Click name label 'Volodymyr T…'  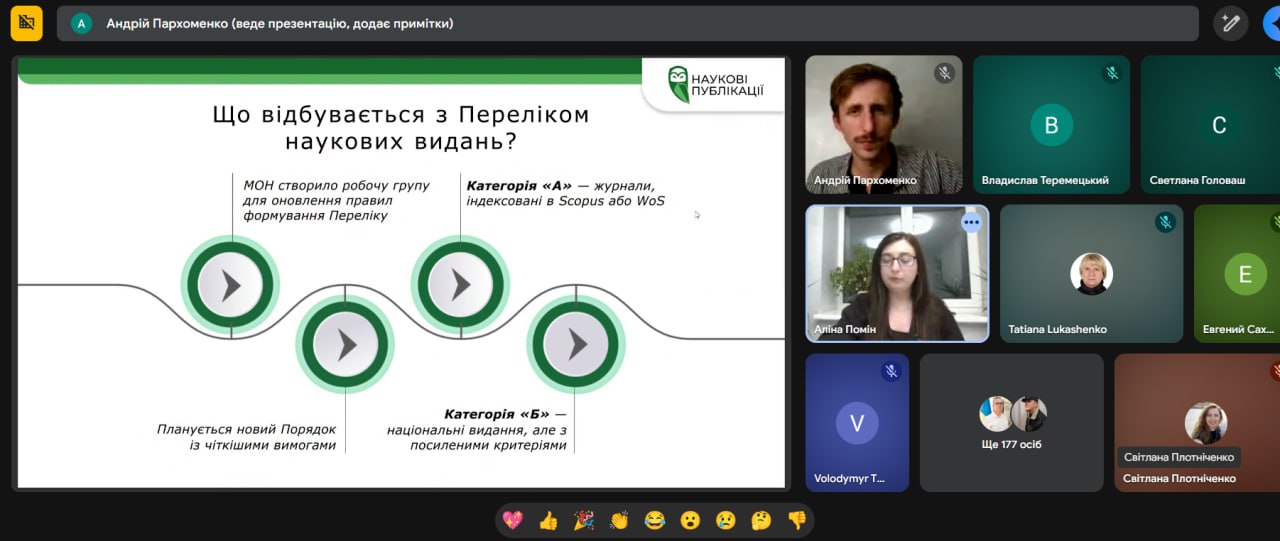click(x=850, y=478)
